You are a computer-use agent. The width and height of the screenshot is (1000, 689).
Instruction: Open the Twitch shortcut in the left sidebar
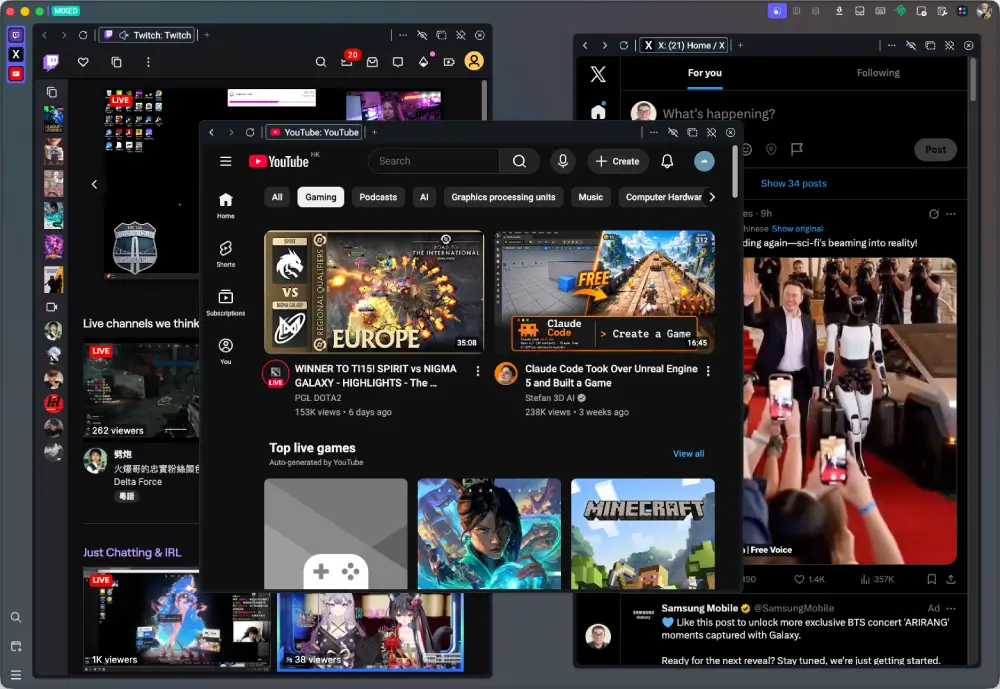(16, 35)
